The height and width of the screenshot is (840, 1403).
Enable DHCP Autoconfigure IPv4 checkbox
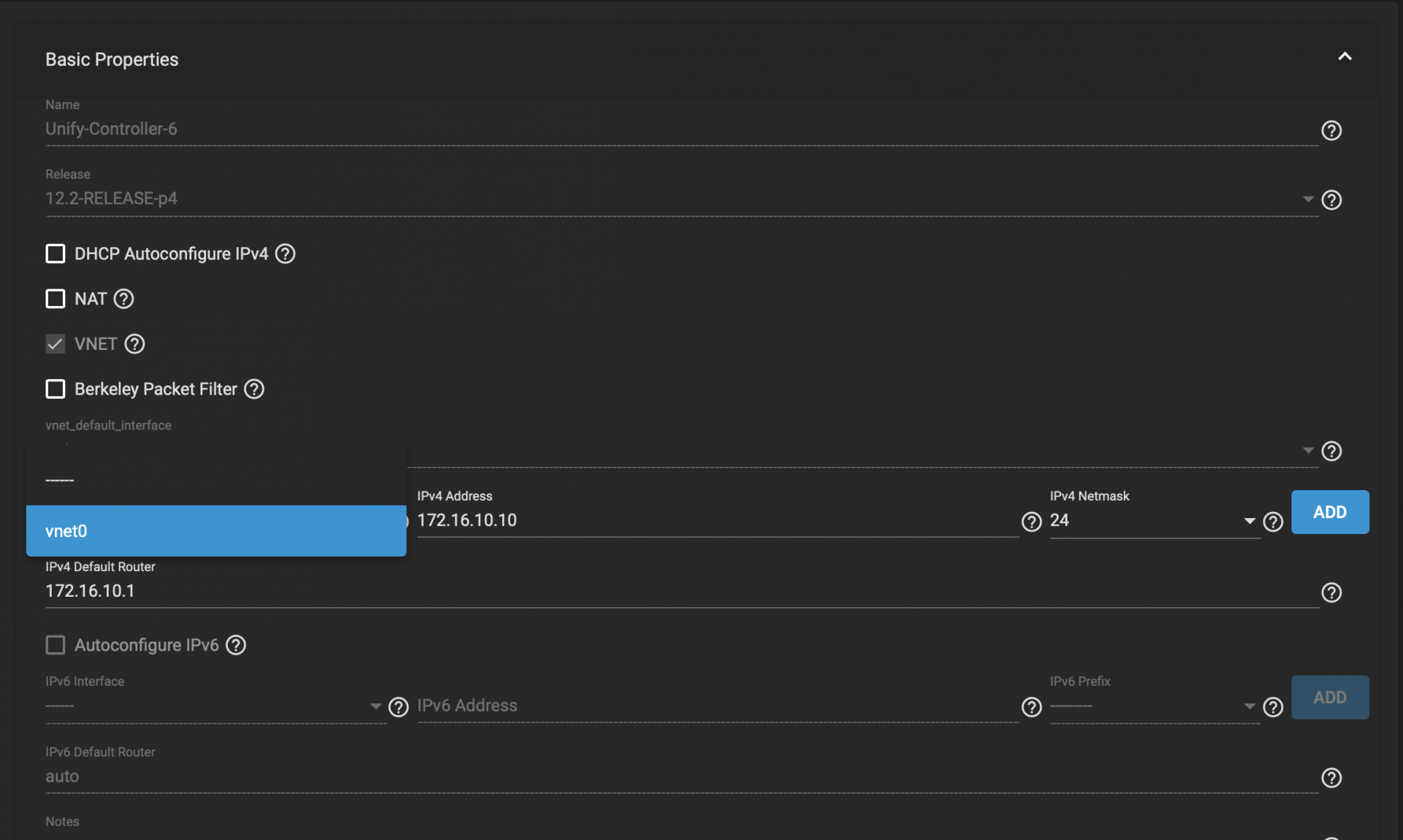tap(56, 253)
